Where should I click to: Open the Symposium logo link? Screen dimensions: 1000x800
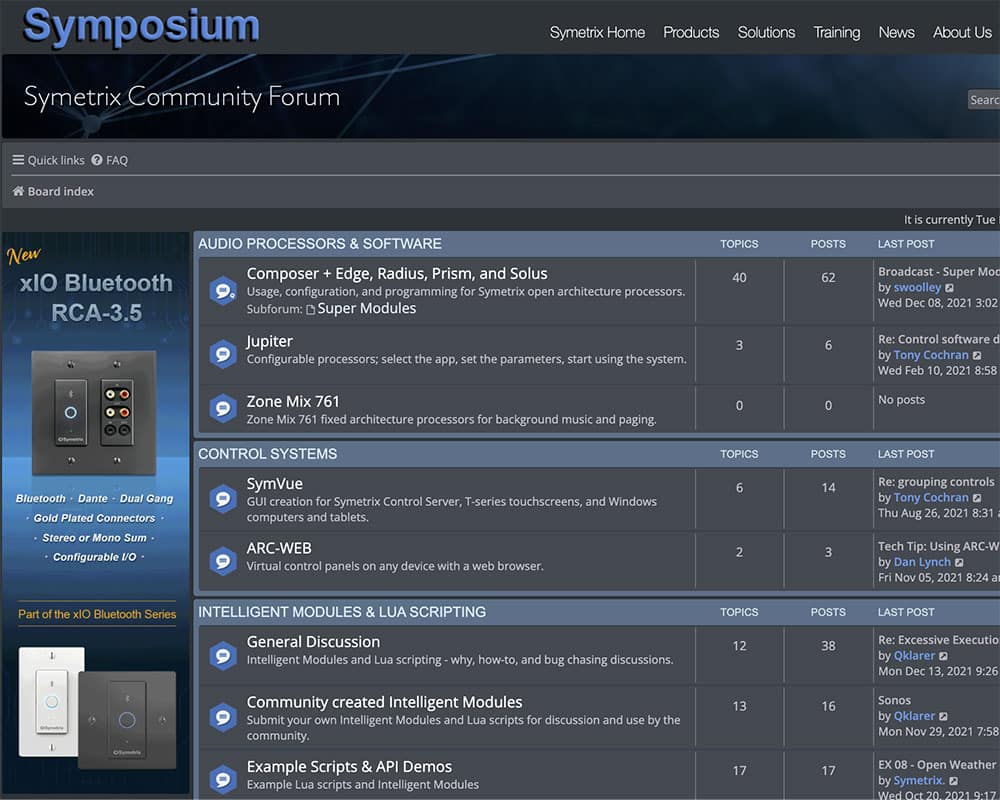pyautogui.click(x=141, y=27)
